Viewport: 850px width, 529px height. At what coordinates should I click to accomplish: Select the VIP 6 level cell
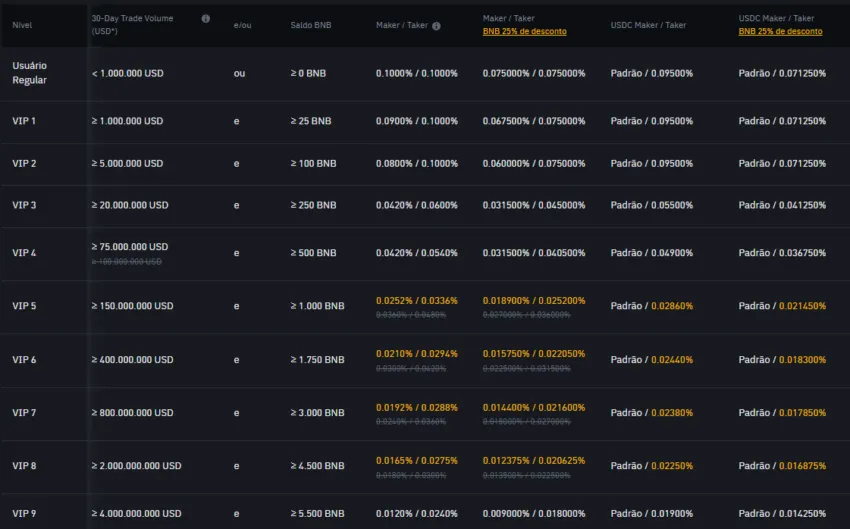click(24, 359)
